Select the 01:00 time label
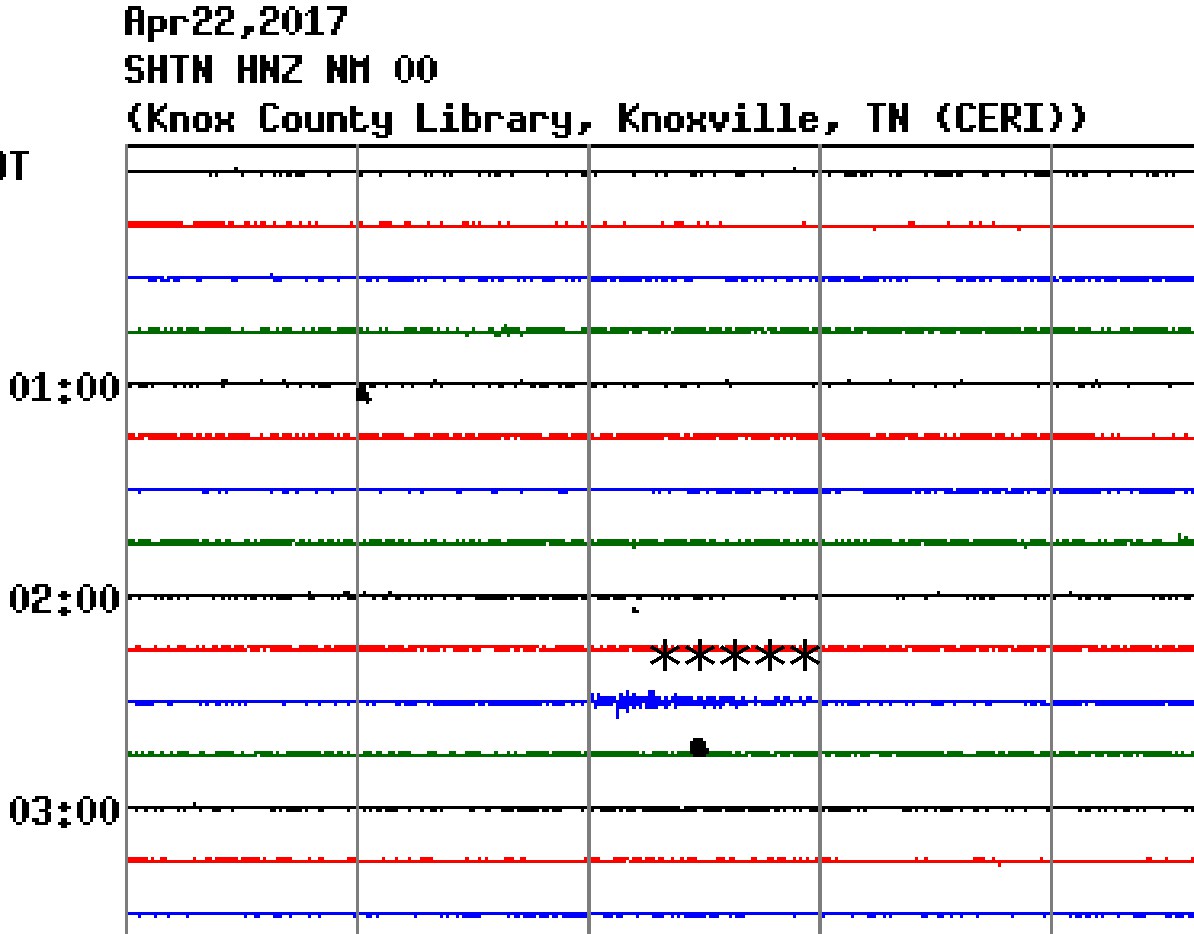 (x=64, y=385)
